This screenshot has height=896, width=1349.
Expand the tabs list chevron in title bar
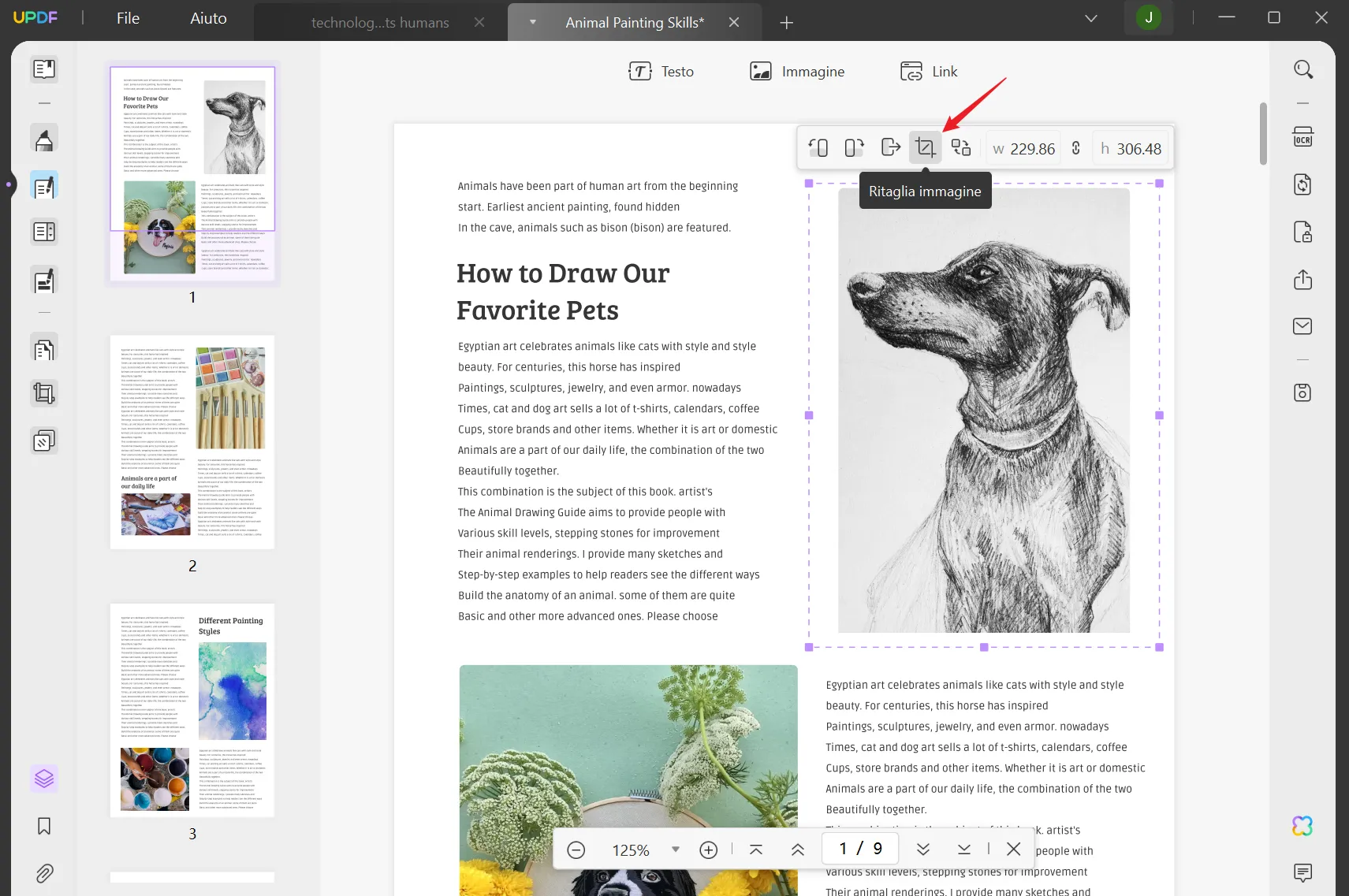coord(1091,18)
